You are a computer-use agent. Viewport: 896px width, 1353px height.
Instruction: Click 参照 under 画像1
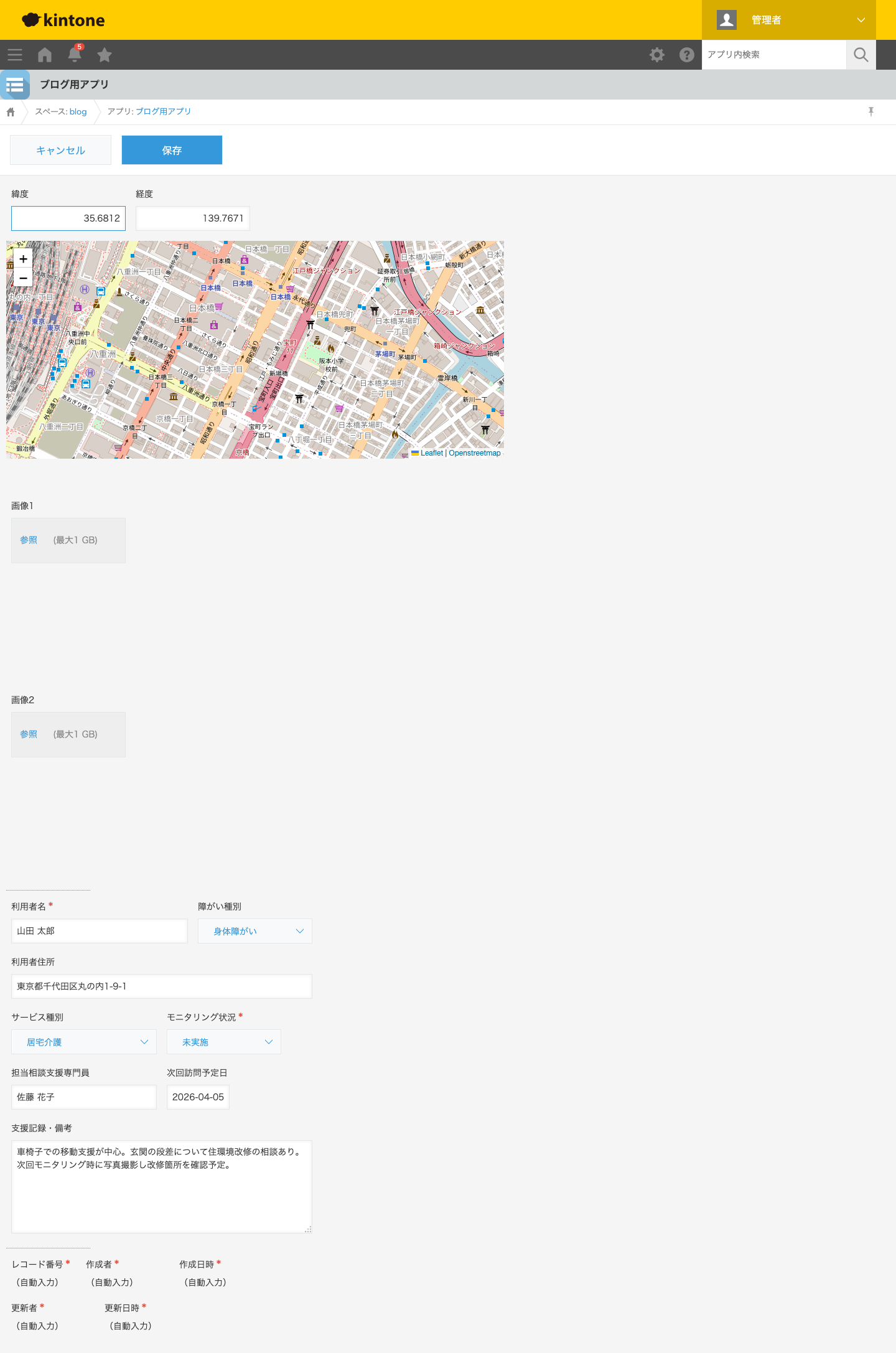(29, 540)
